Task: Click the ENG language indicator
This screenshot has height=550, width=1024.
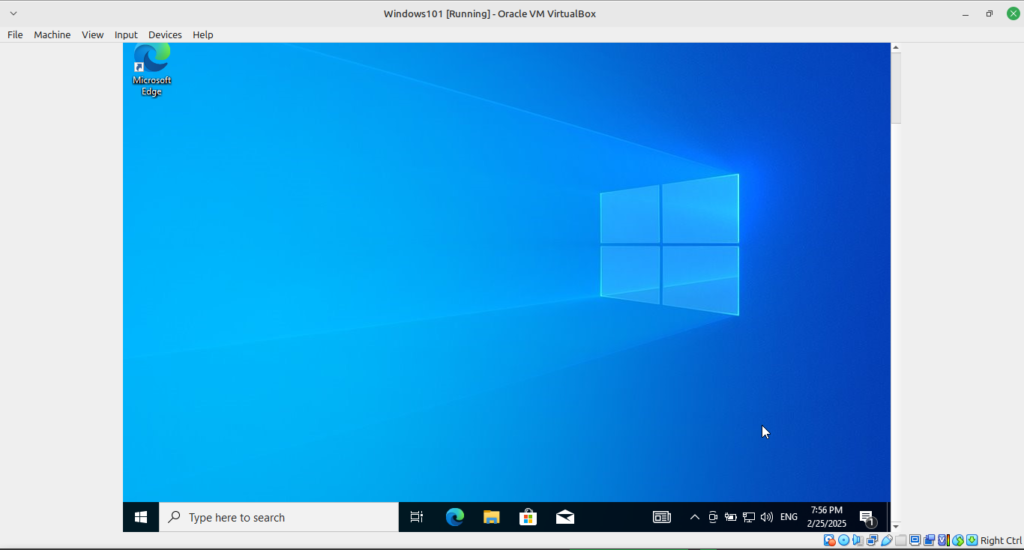Action: (789, 517)
